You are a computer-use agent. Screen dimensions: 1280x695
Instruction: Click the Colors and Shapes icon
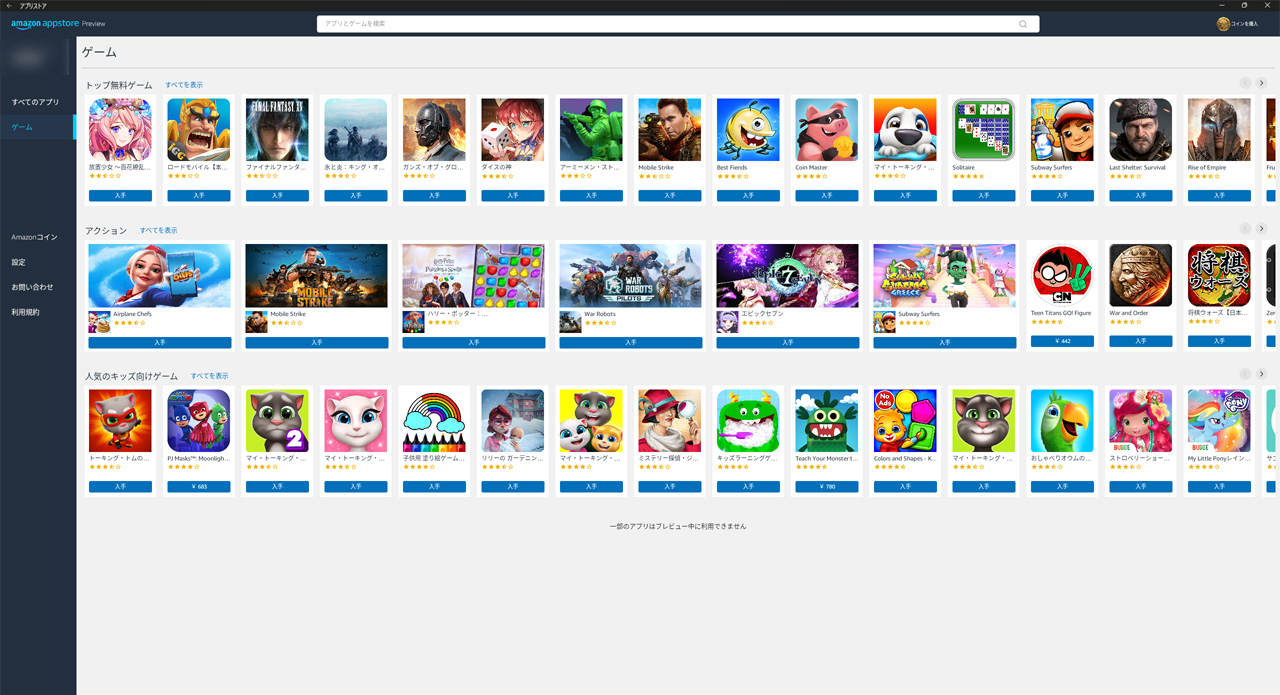point(905,421)
